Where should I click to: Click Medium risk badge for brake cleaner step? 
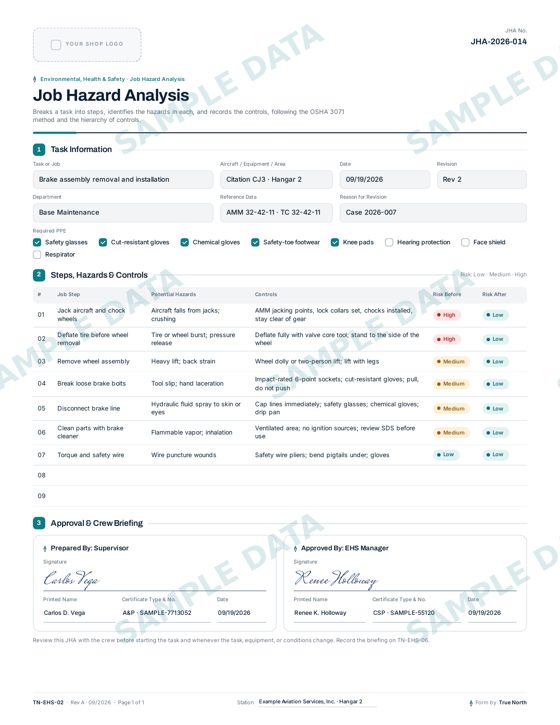[x=451, y=433]
